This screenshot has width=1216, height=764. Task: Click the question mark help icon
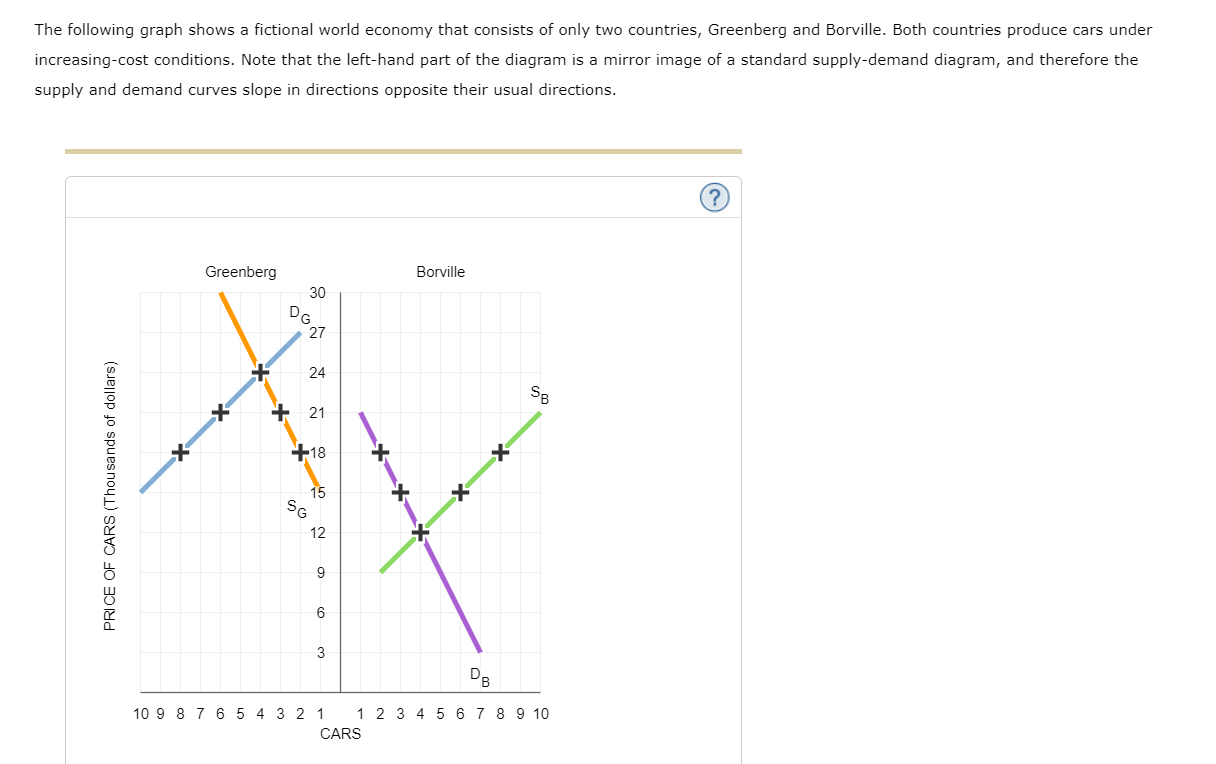[x=715, y=198]
